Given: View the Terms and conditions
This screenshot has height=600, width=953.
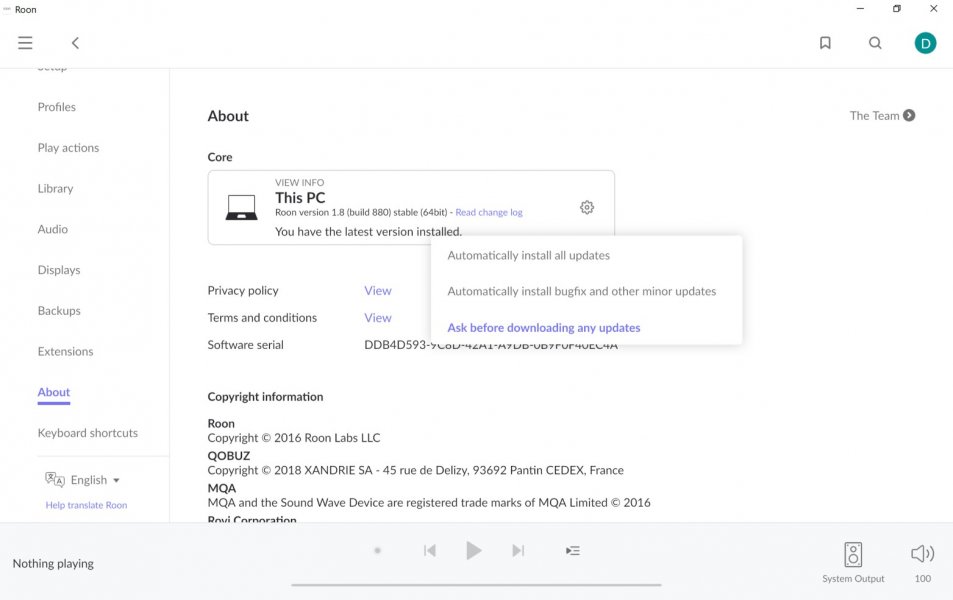Looking at the screenshot, I should (377, 317).
